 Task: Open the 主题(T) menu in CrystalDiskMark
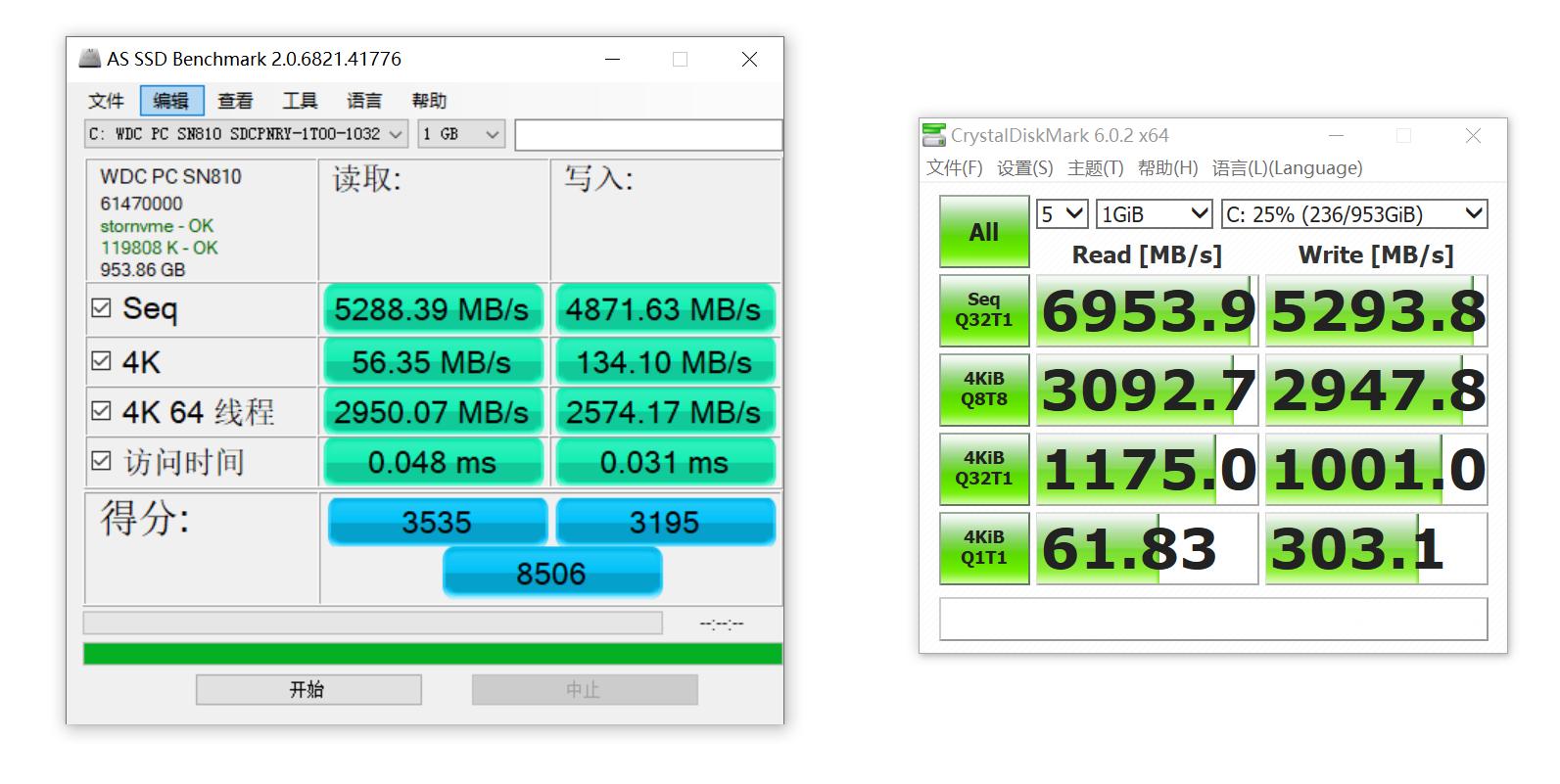click(x=1096, y=168)
